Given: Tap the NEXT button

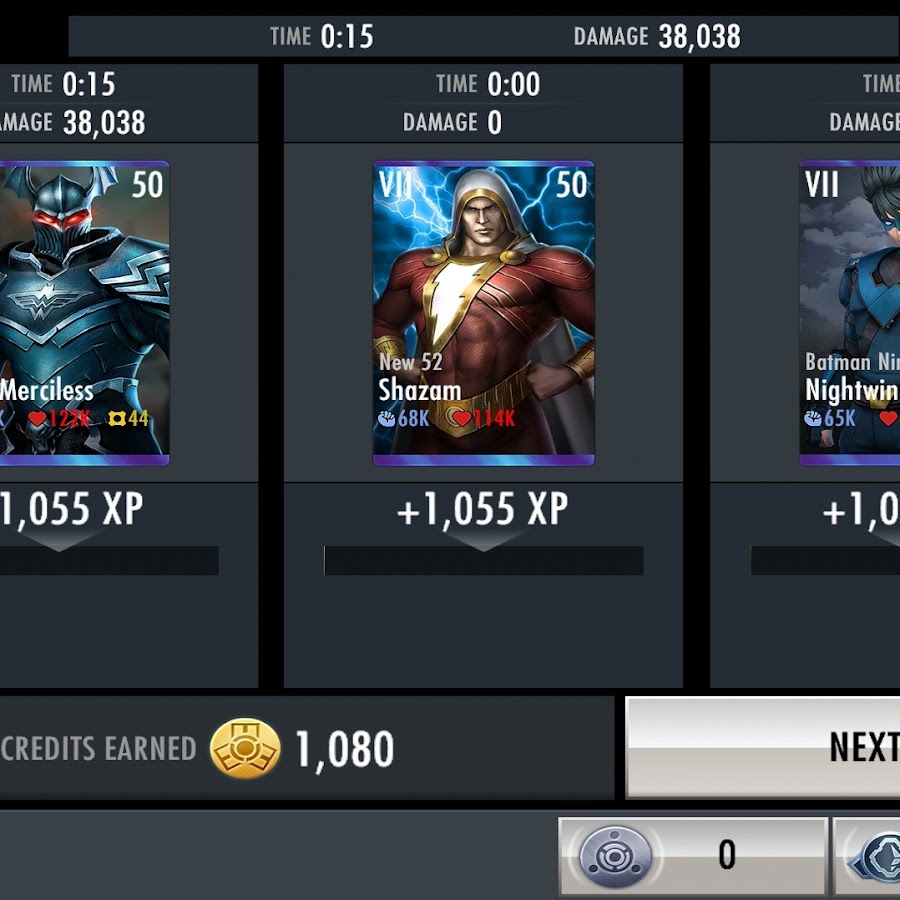Looking at the screenshot, I should (x=763, y=747).
